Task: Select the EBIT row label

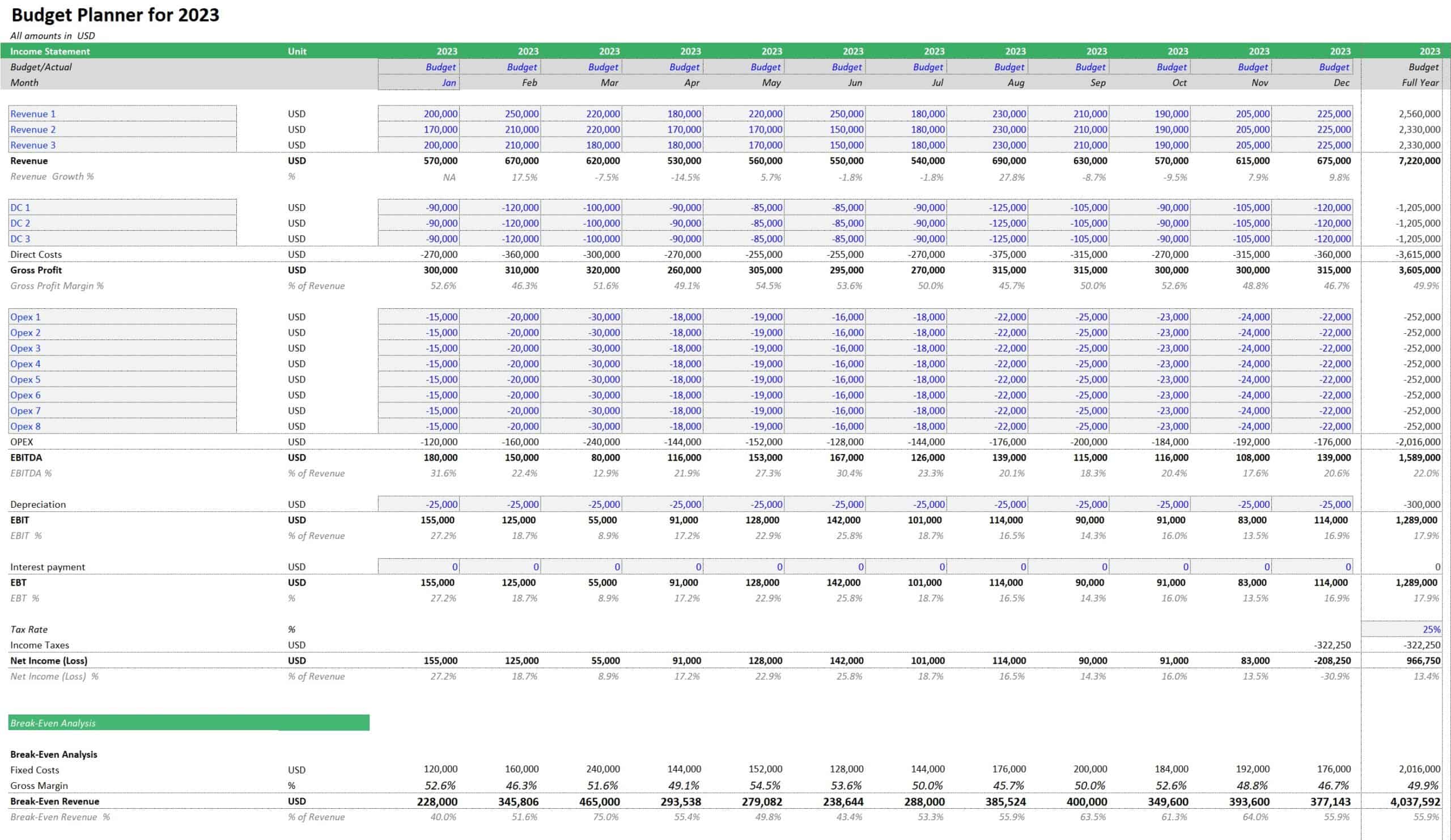Action: (20, 519)
